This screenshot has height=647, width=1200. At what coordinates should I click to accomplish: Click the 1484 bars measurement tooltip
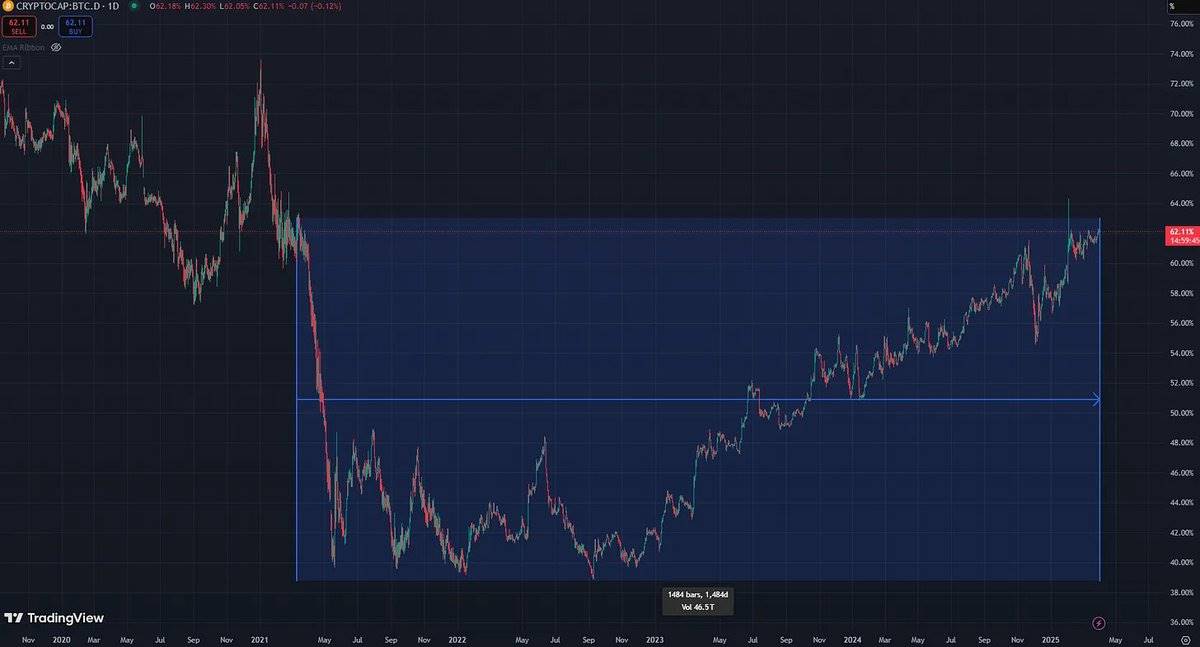(x=698, y=600)
